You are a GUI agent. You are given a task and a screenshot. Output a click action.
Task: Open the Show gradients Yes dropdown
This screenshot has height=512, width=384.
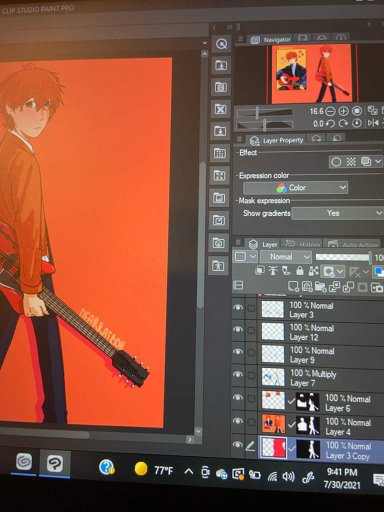tap(337, 213)
